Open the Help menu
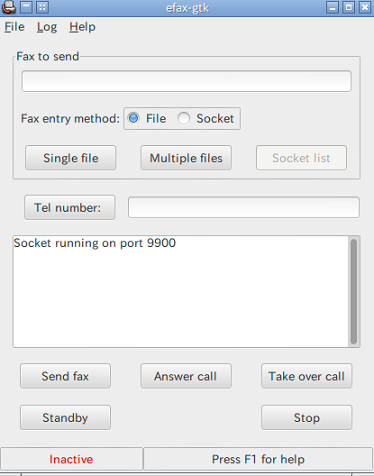 tap(82, 27)
